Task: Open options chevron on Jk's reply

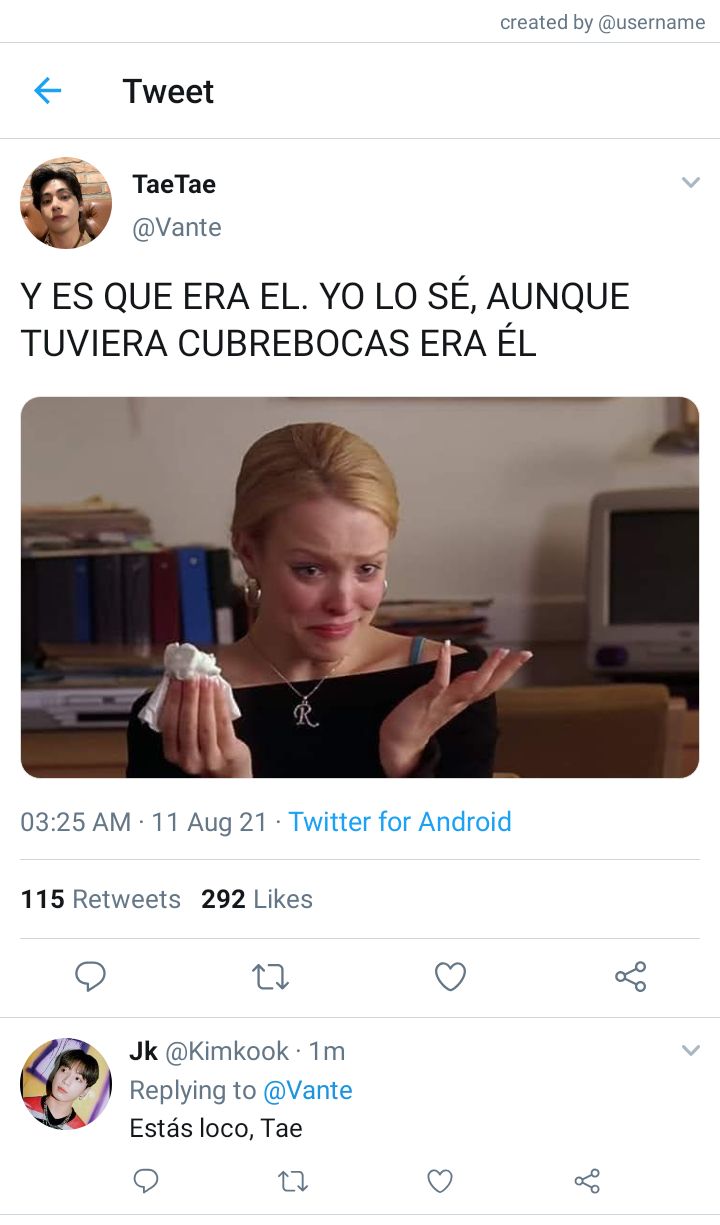Action: [690, 1050]
